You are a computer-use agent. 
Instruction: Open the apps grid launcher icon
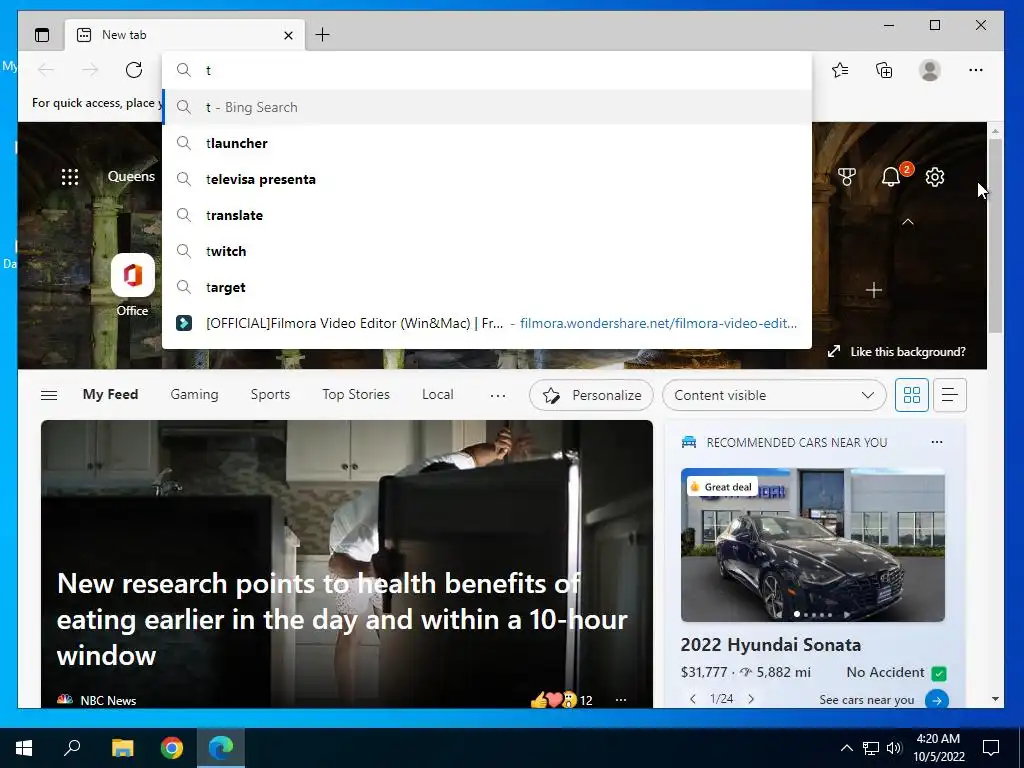[x=70, y=177]
